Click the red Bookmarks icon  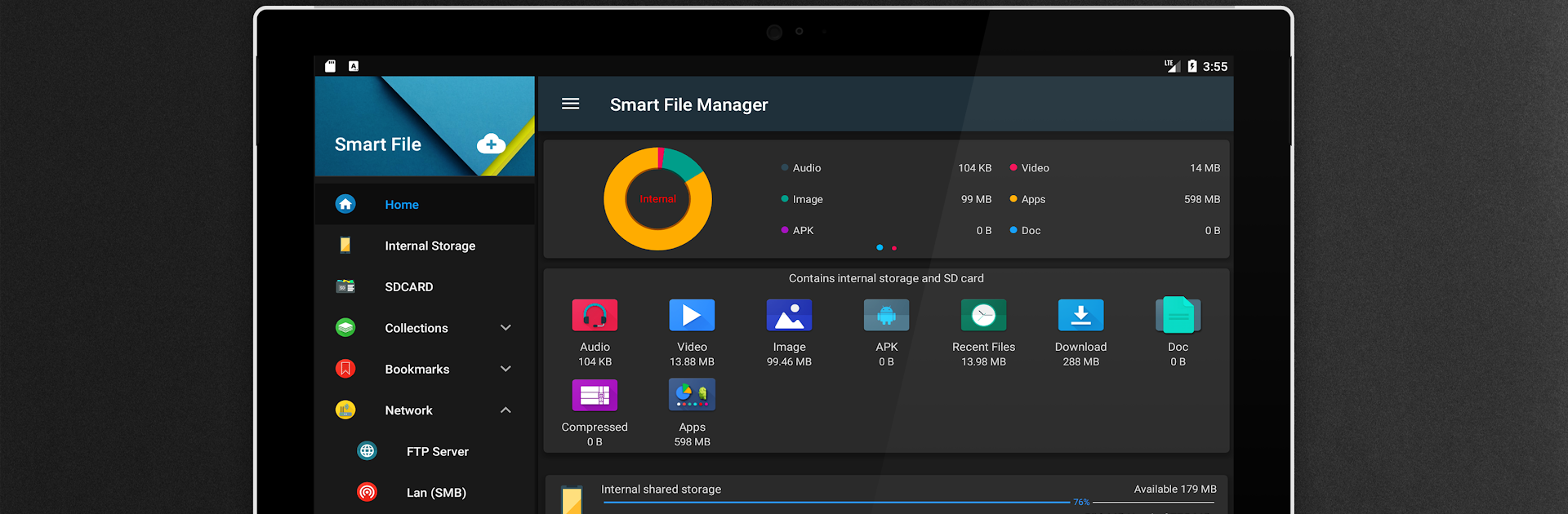coord(345,369)
